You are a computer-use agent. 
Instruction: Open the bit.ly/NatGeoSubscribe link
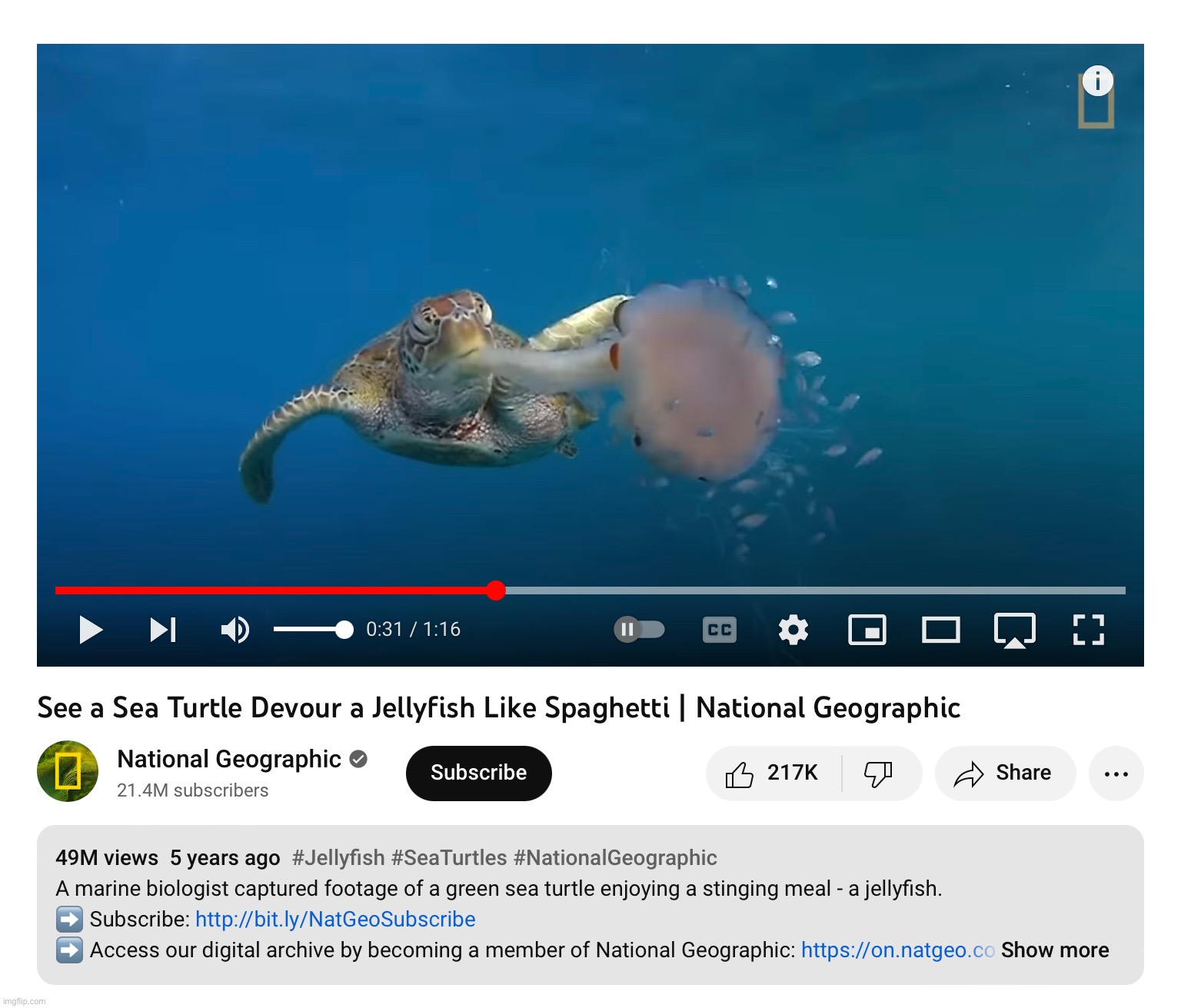(x=335, y=919)
